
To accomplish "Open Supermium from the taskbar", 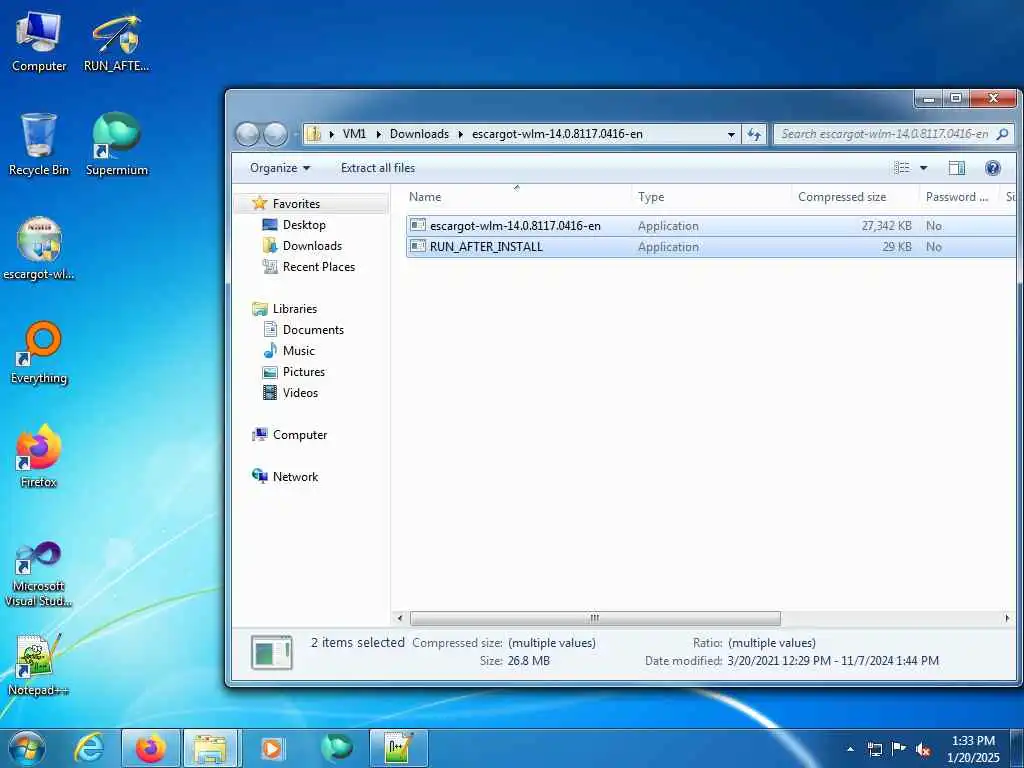I will pos(336,748).
